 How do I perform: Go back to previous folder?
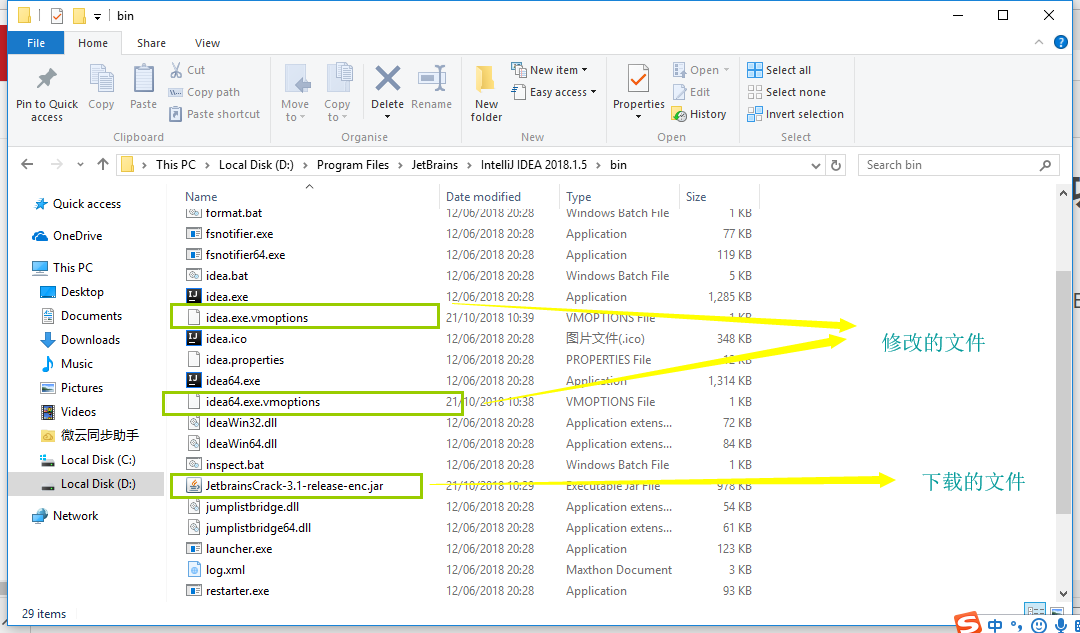click(x=27, y=165)
